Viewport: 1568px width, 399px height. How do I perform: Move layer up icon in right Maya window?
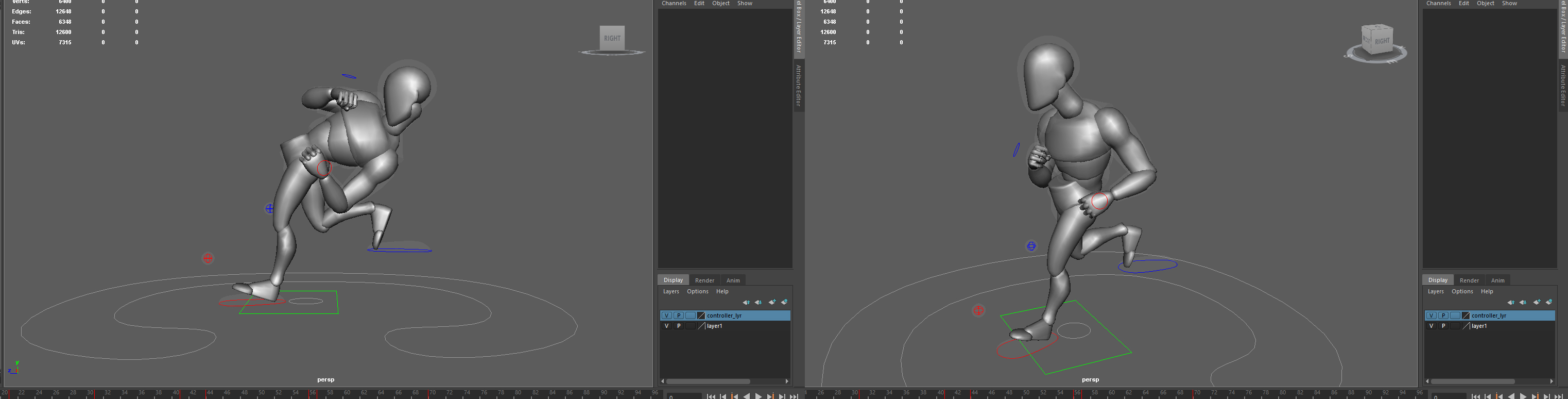coord(1510,302)
